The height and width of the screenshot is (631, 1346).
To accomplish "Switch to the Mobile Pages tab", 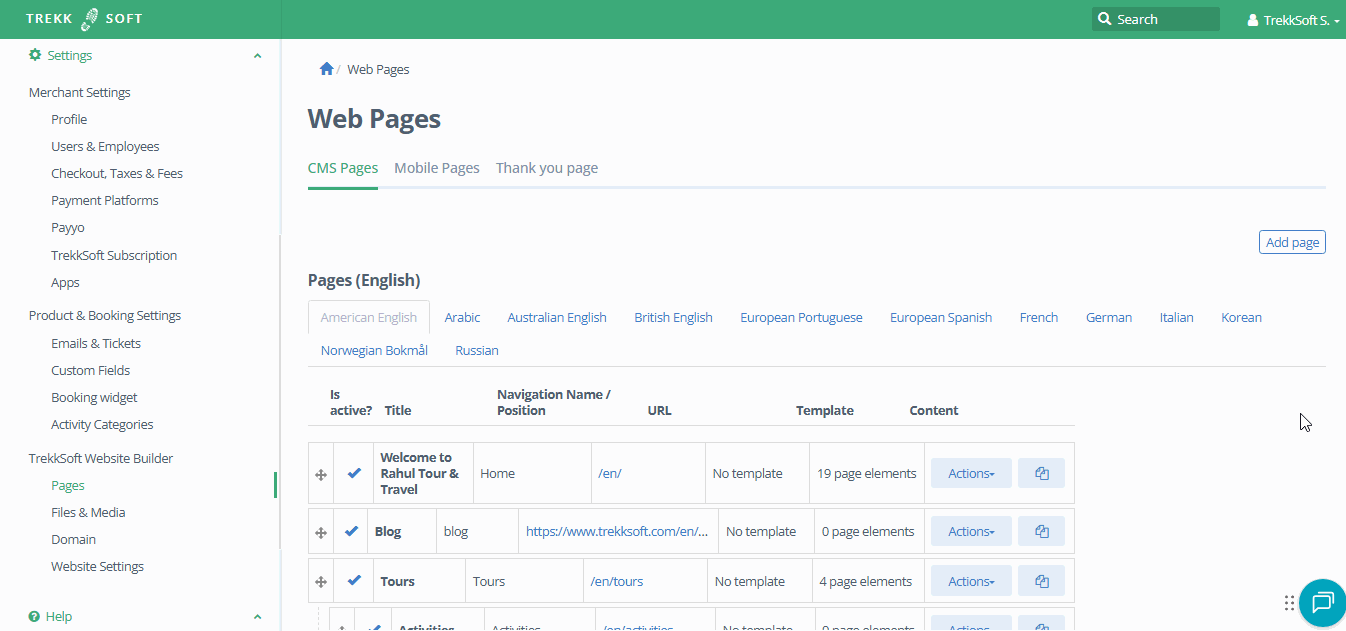I will [x=436, y=167].
